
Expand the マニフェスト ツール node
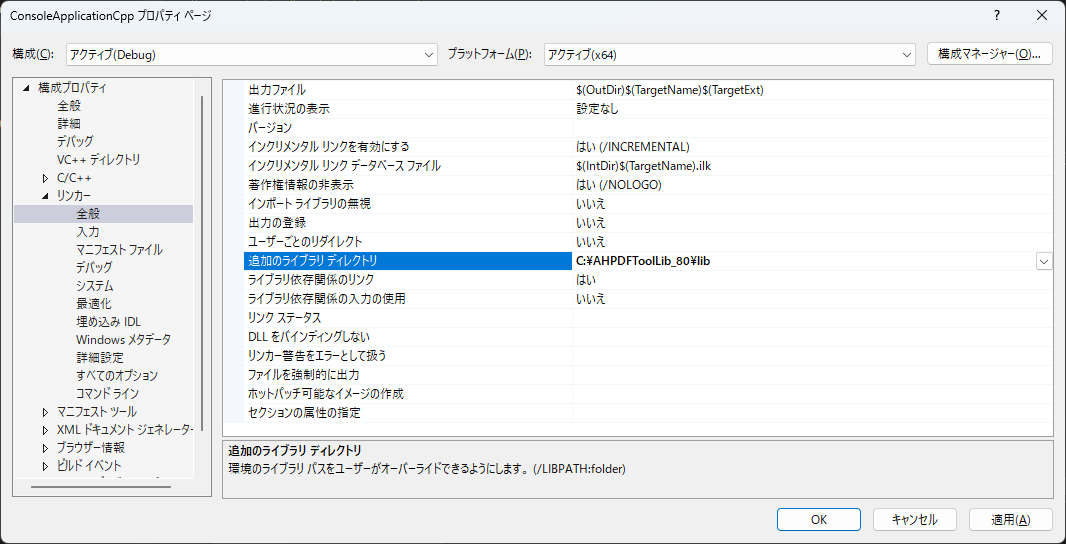(45, 412)
